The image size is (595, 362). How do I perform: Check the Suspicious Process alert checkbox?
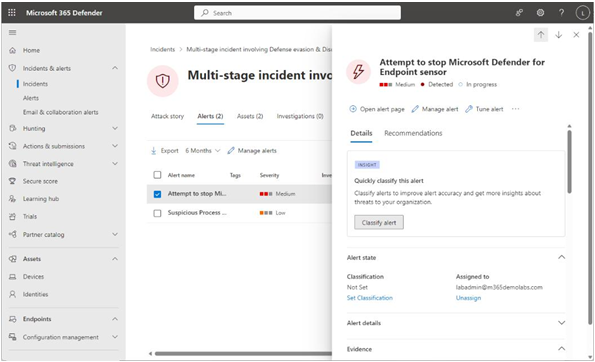pos(157,213)
